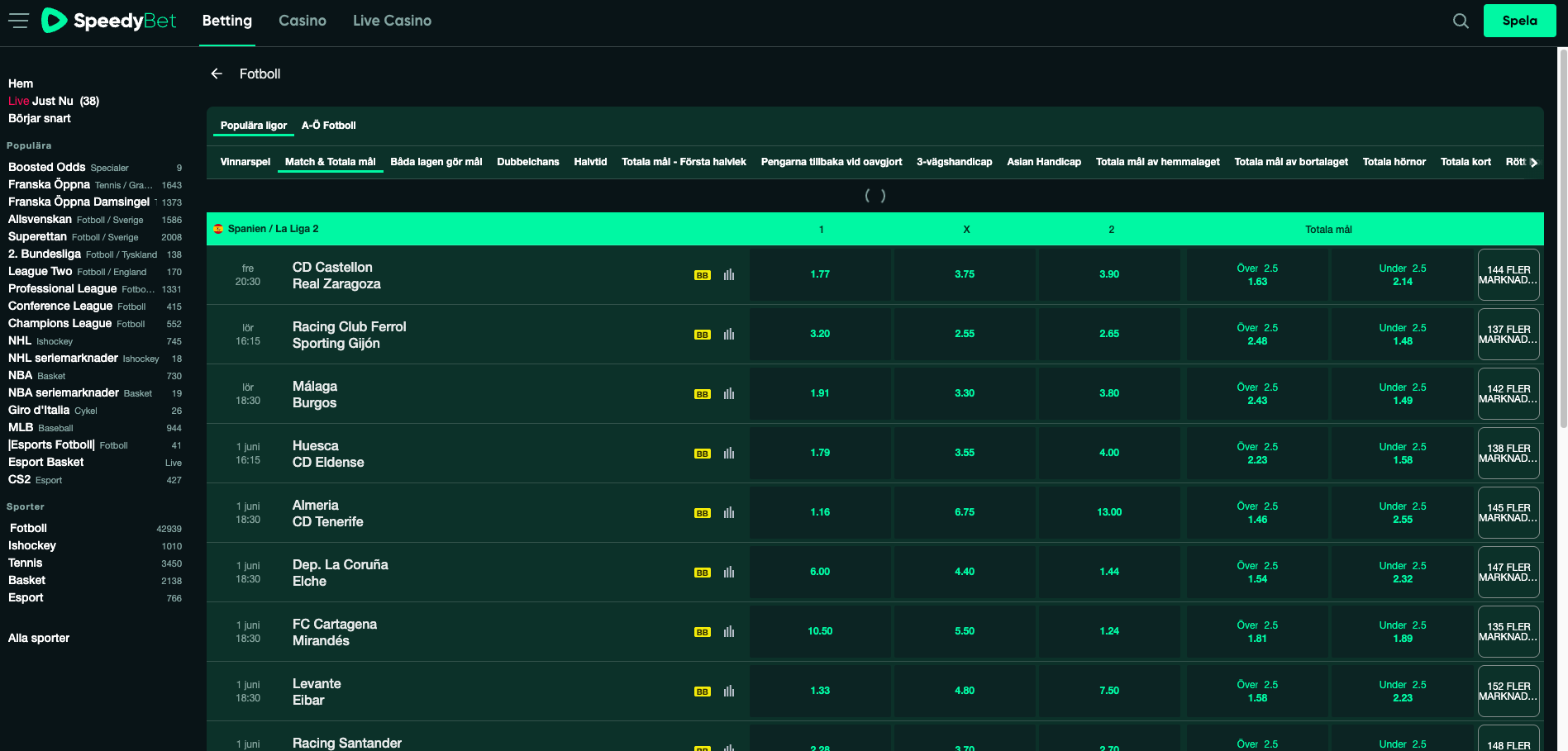Screen dimensions: 1568x751
Task: Select Under 2.5 at 2.55 for Almeria match
Action: 1403,513
